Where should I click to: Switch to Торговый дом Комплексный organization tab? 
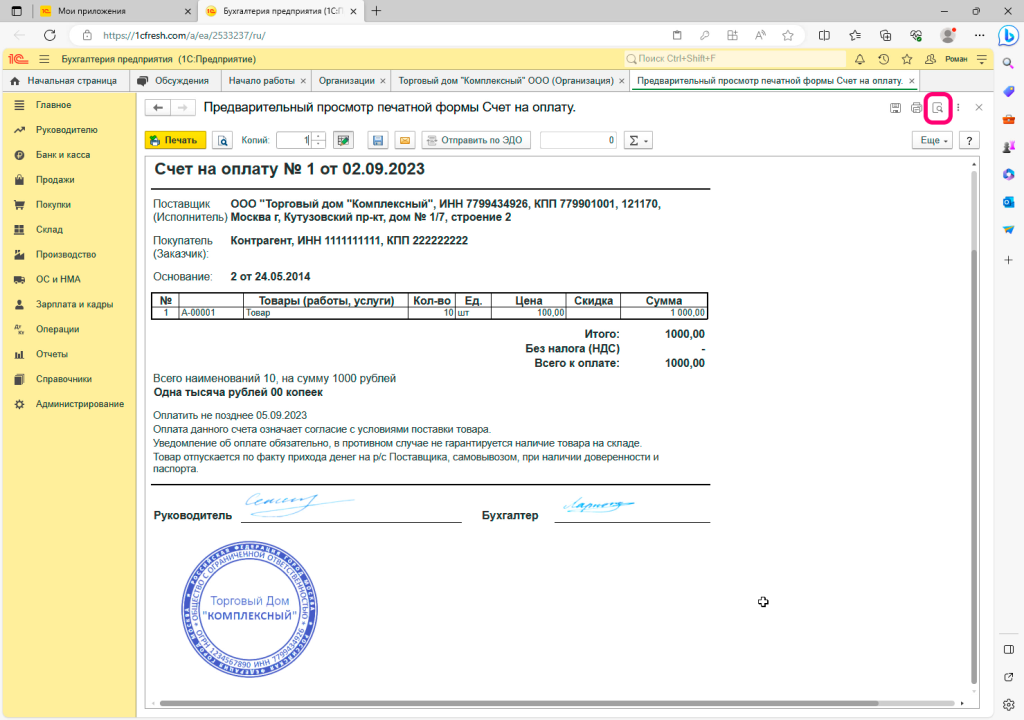click(x=506, y=81)
